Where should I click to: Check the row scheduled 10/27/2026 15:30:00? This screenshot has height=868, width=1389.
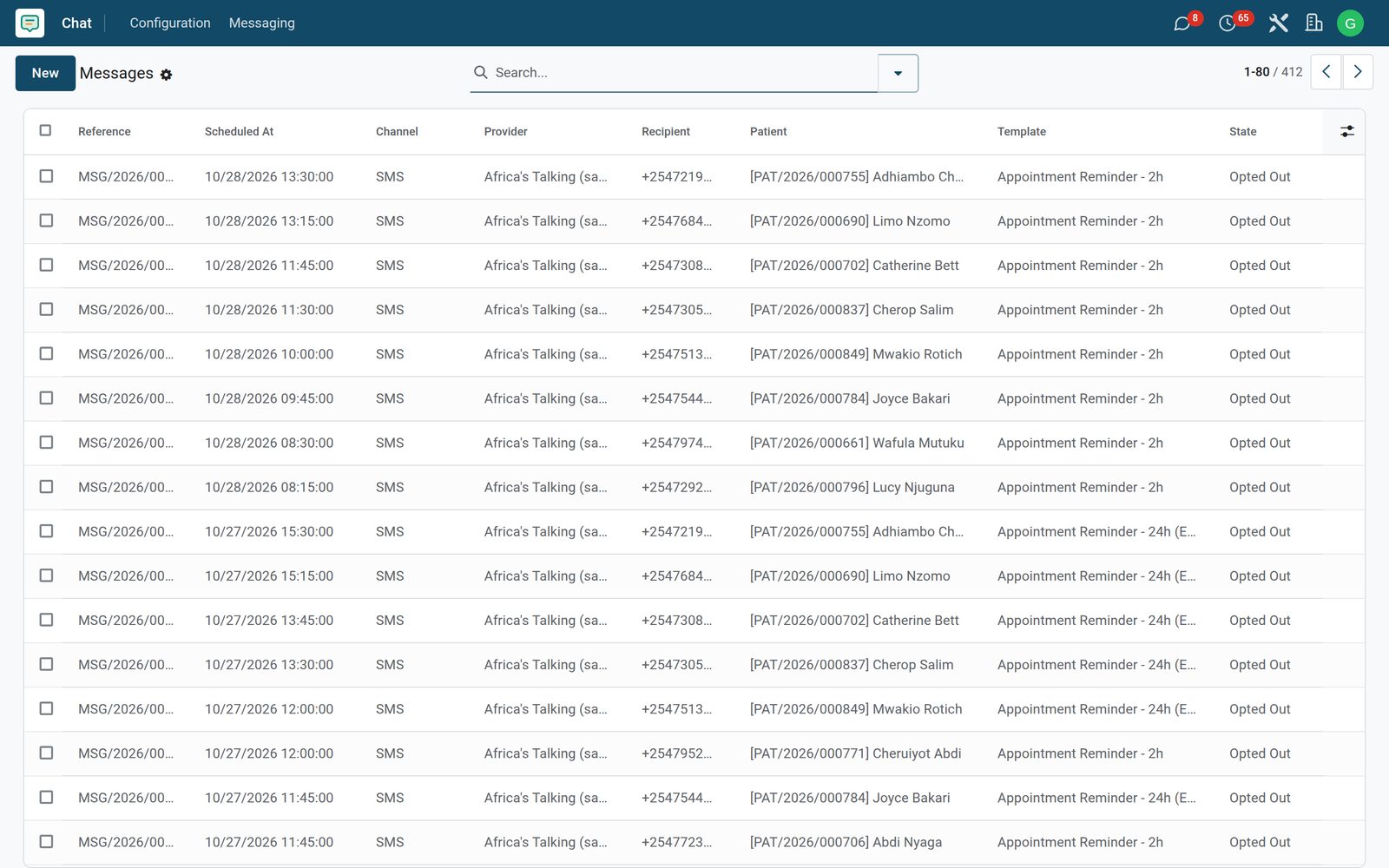pos(46,531)
